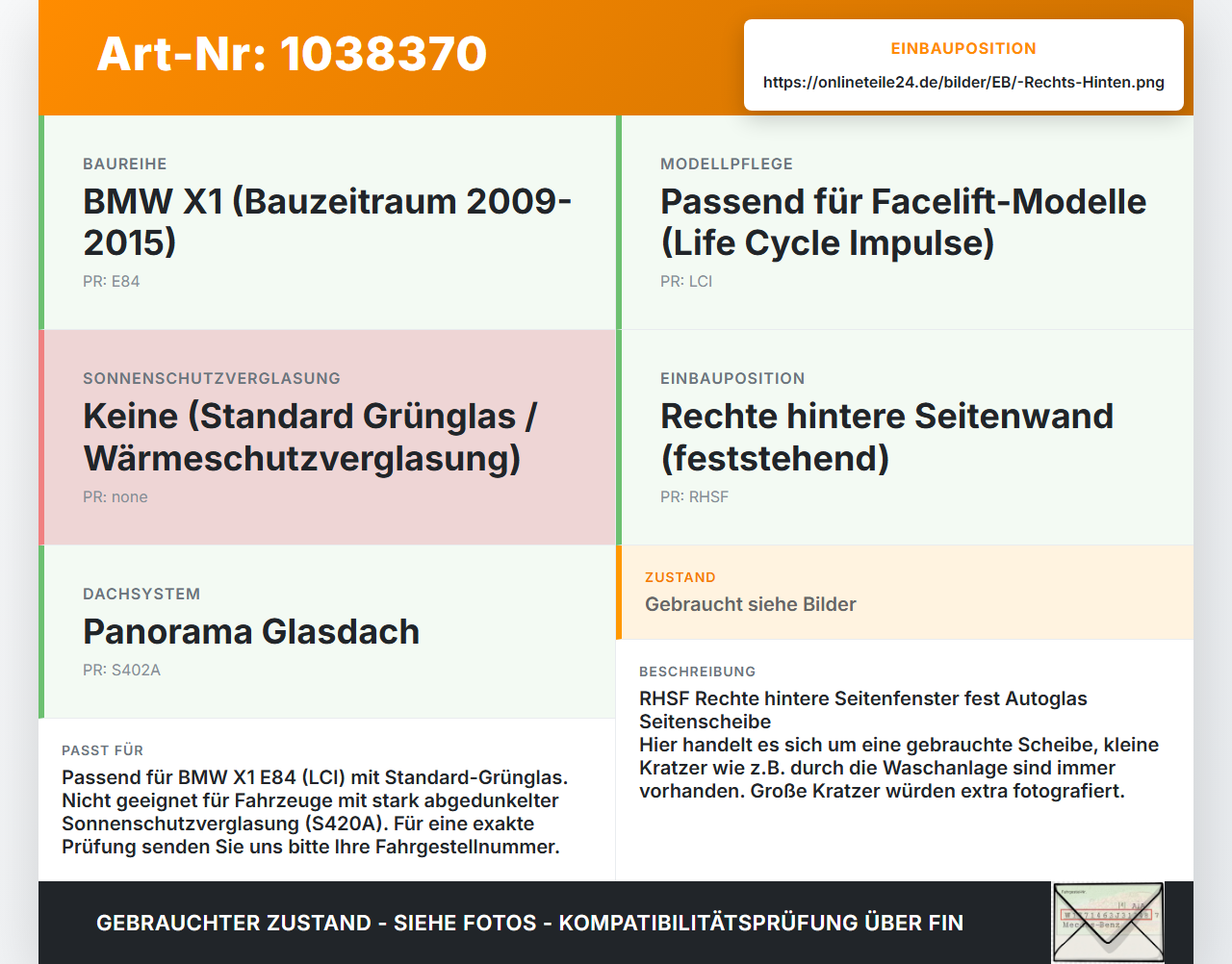
Task: Click the ZUSTAND label
Action: (x=680, y=577)
